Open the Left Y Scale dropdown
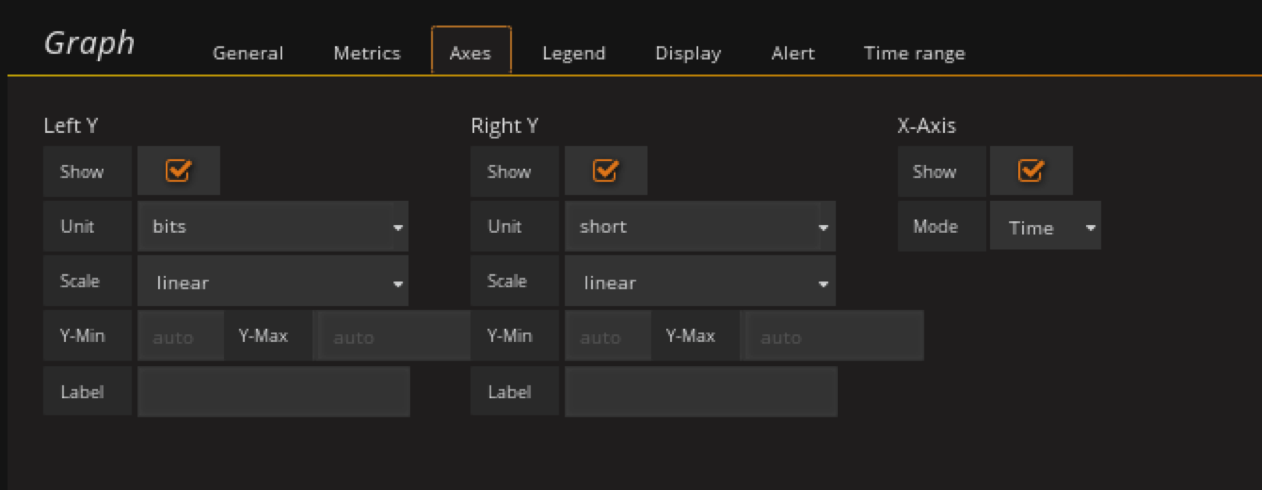The image size is (1262, 490). [x=273, y=283]
